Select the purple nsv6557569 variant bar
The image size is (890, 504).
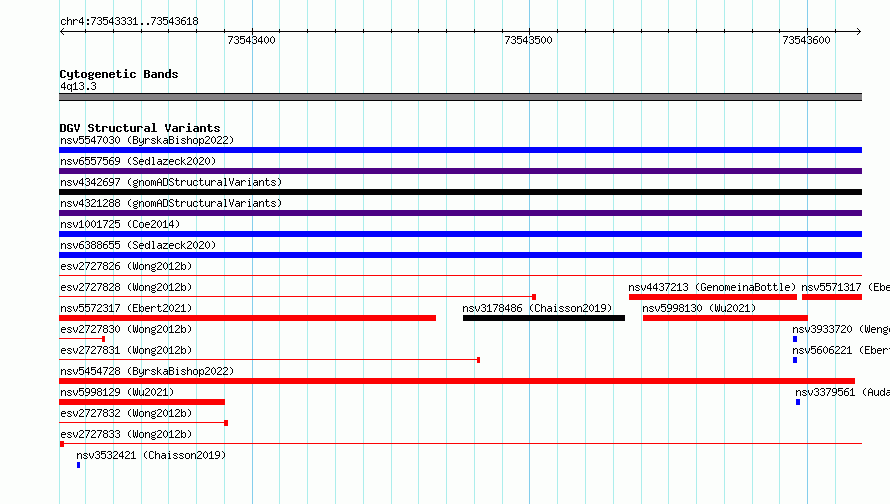pos(460,171)
